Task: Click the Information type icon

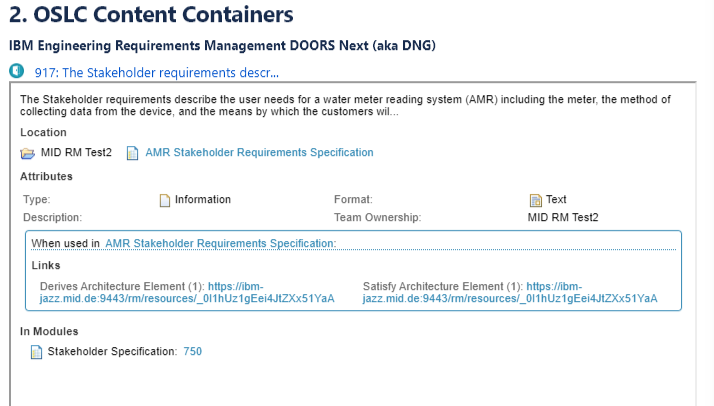Action: click(x=166, y=200)
